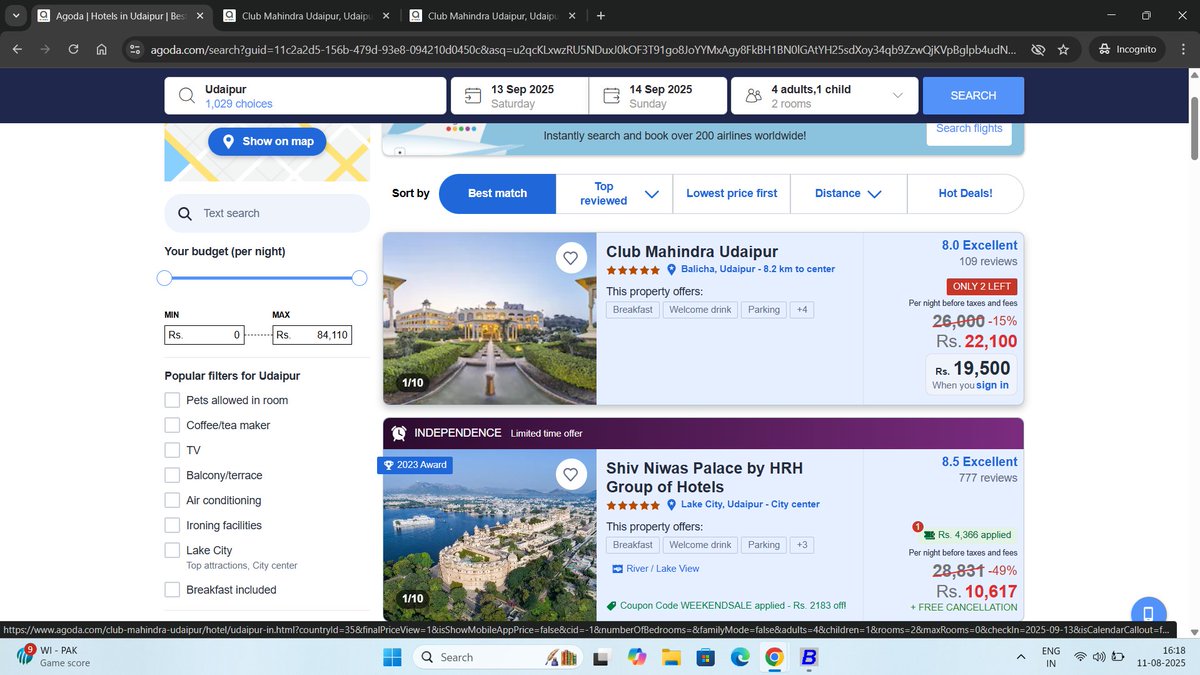The image size is (1200, 675).
Task: Expand Distance sort options
Action: [x=849, y=193]
